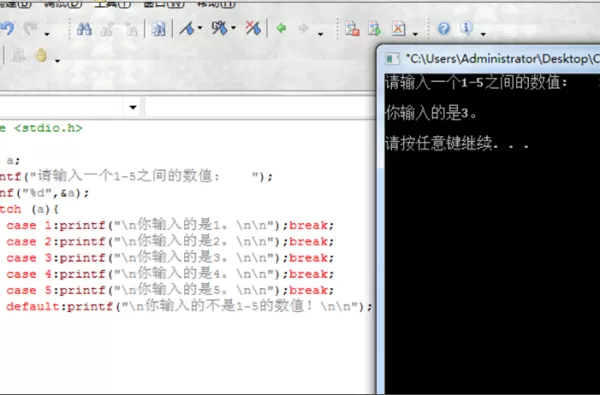The image size is (600, 395).
Task: Click the 'case 3' code line
Action: click(x=170, y=258)
